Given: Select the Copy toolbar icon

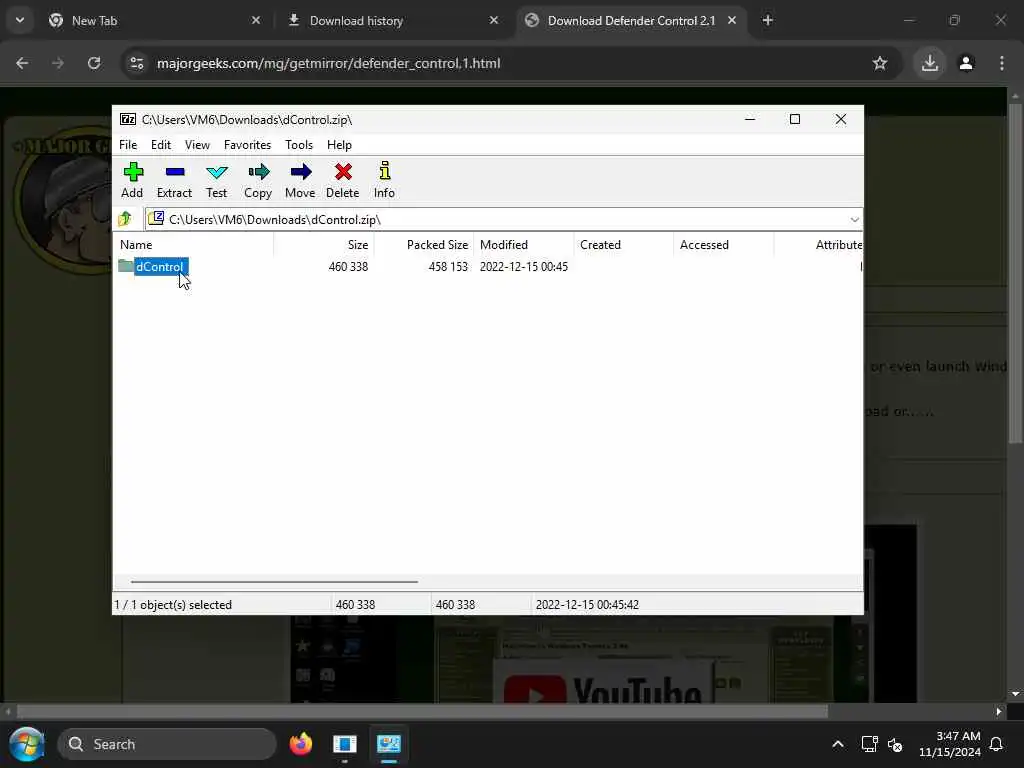Looking at the screenshot, I should 258,180.
